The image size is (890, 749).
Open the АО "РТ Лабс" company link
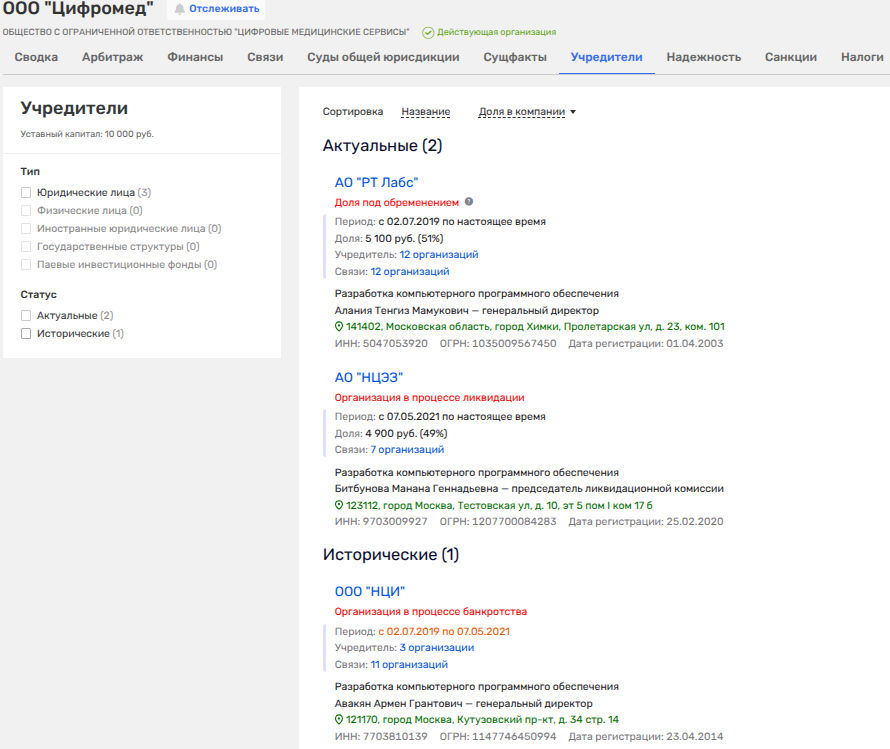[376, 182]
